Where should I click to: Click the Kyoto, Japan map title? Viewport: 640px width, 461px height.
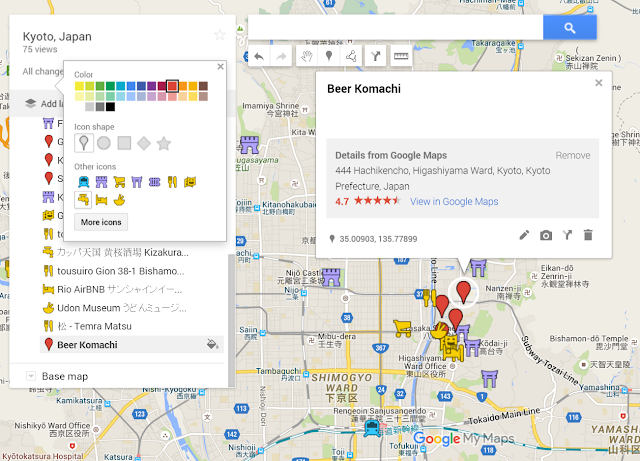click(57, 37)
